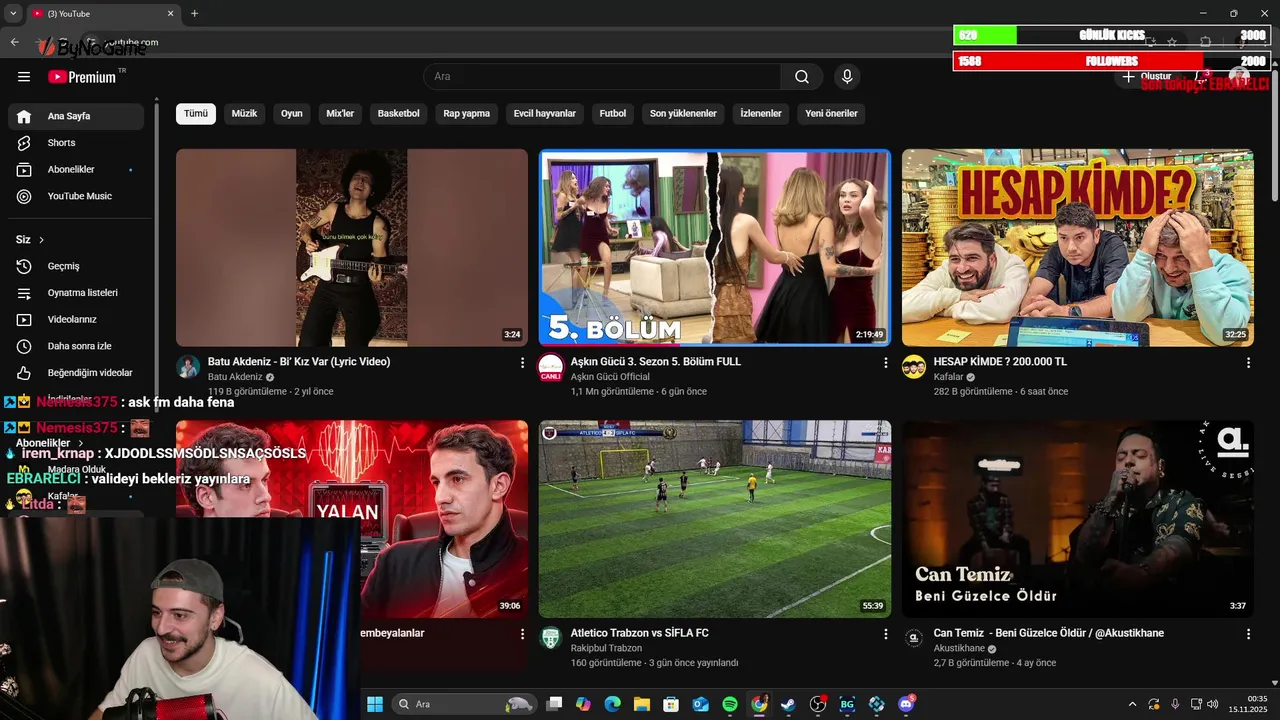Click Kafalar channel avatar
The height and width of the screenshot is (720, 1280).
[914, 367]
